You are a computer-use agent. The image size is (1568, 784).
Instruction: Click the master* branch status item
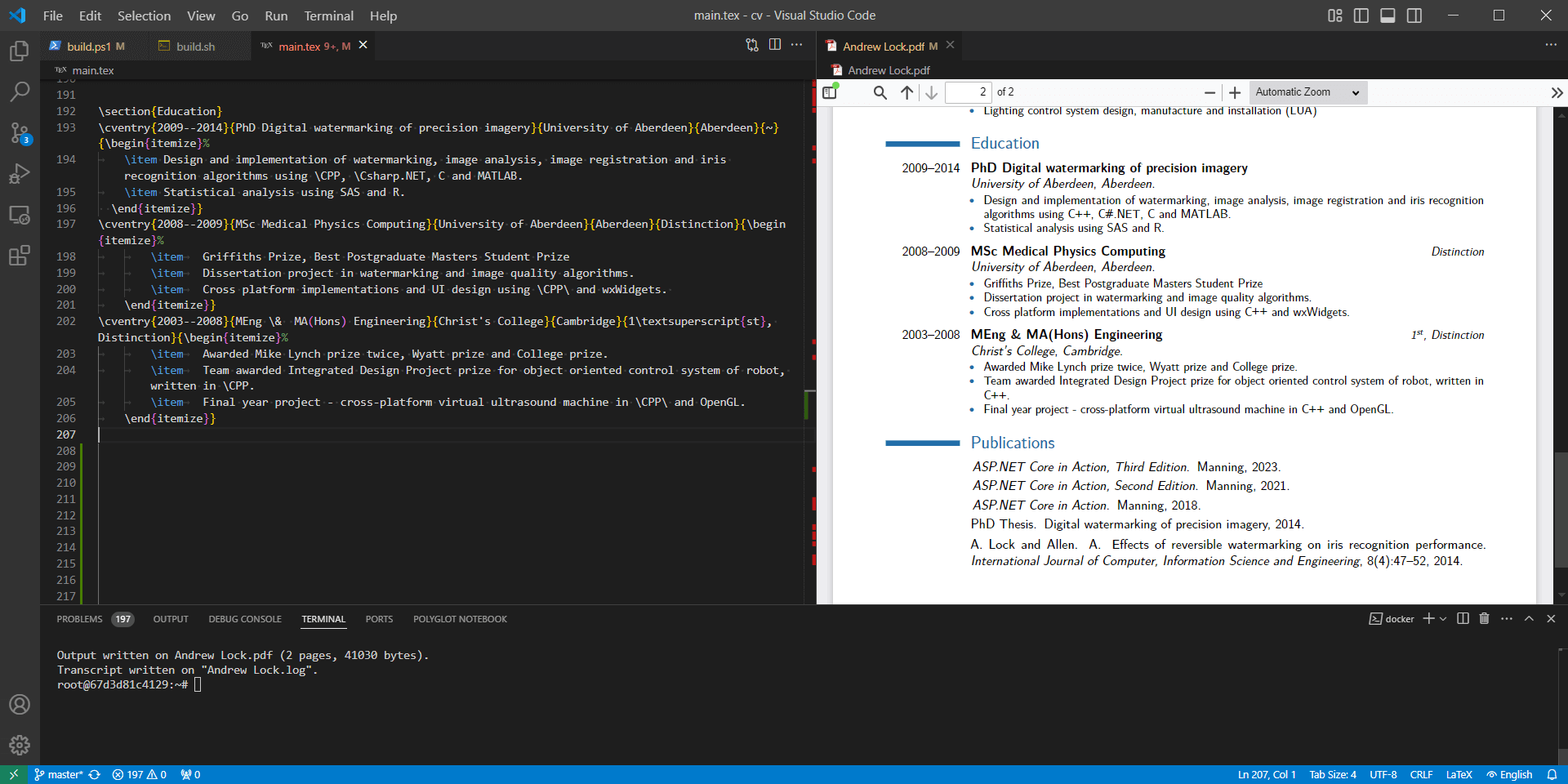point(58,774)
